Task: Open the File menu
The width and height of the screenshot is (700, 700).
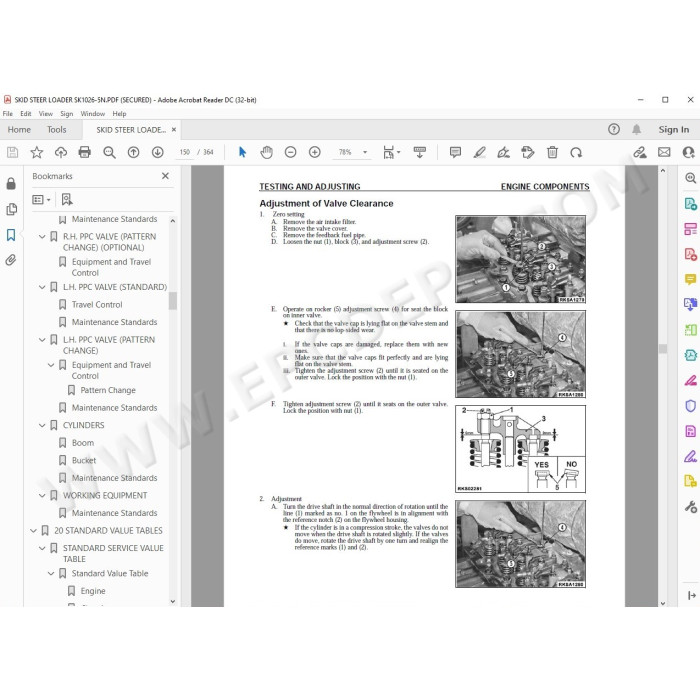Action: 8,114
